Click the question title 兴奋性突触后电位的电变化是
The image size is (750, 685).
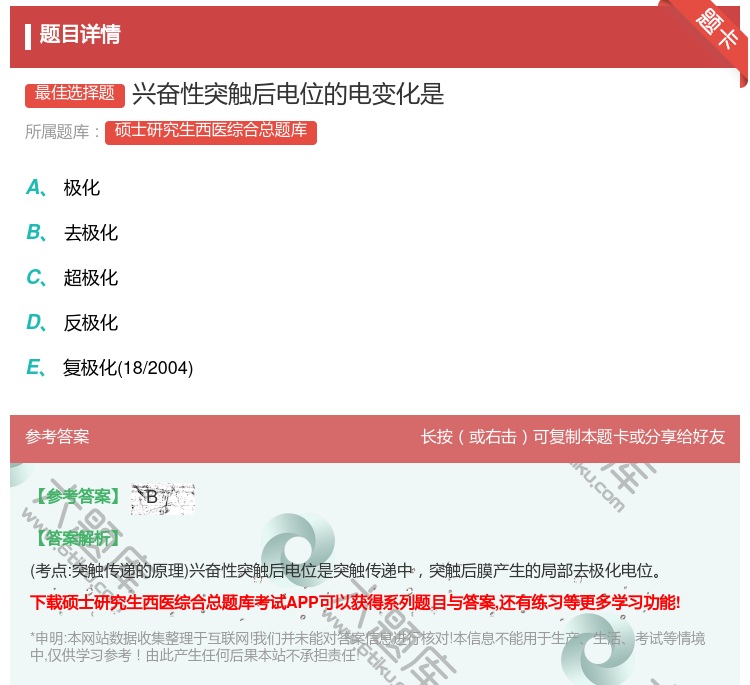pos(288,94)
